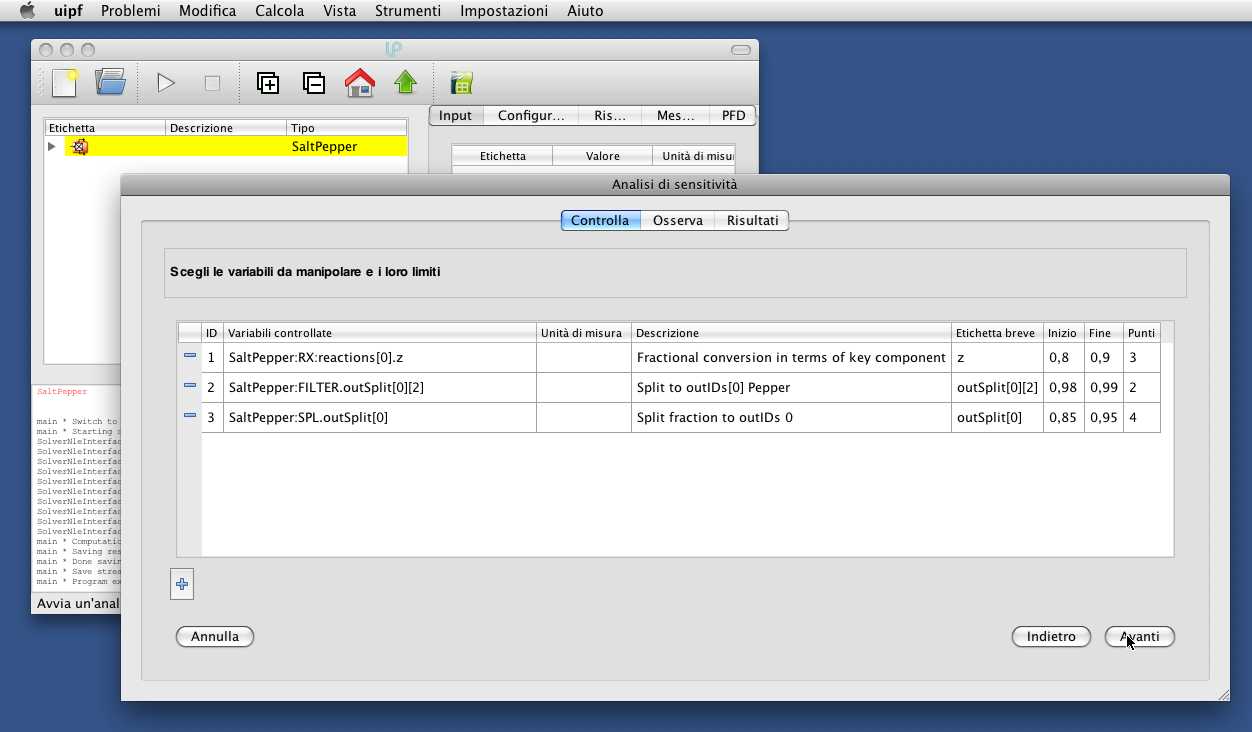Switch to the Osserva tab
1252x732 pixels.
[677, 220]
